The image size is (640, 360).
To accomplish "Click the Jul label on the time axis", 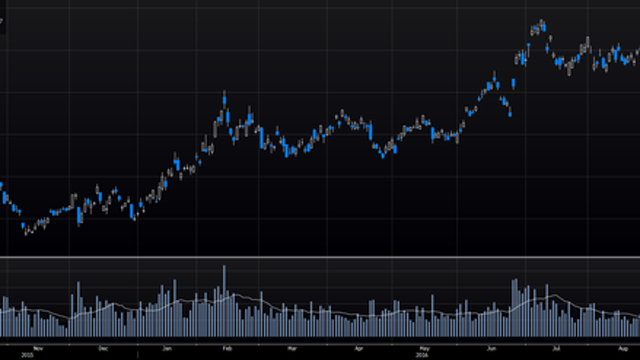I will pyautogui.click(x=556, y=349).
